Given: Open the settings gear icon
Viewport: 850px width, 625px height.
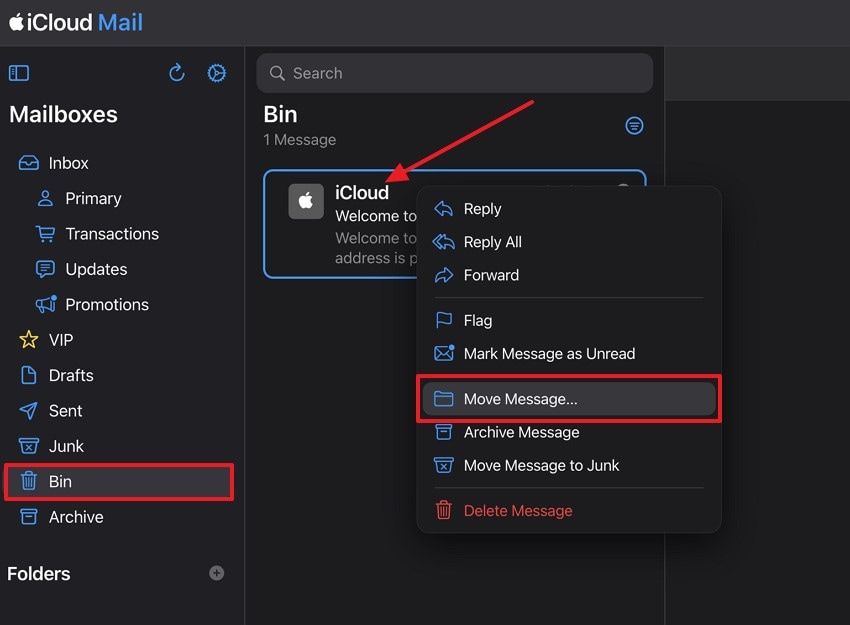Looking at the screenshot, I should (217, 73).
